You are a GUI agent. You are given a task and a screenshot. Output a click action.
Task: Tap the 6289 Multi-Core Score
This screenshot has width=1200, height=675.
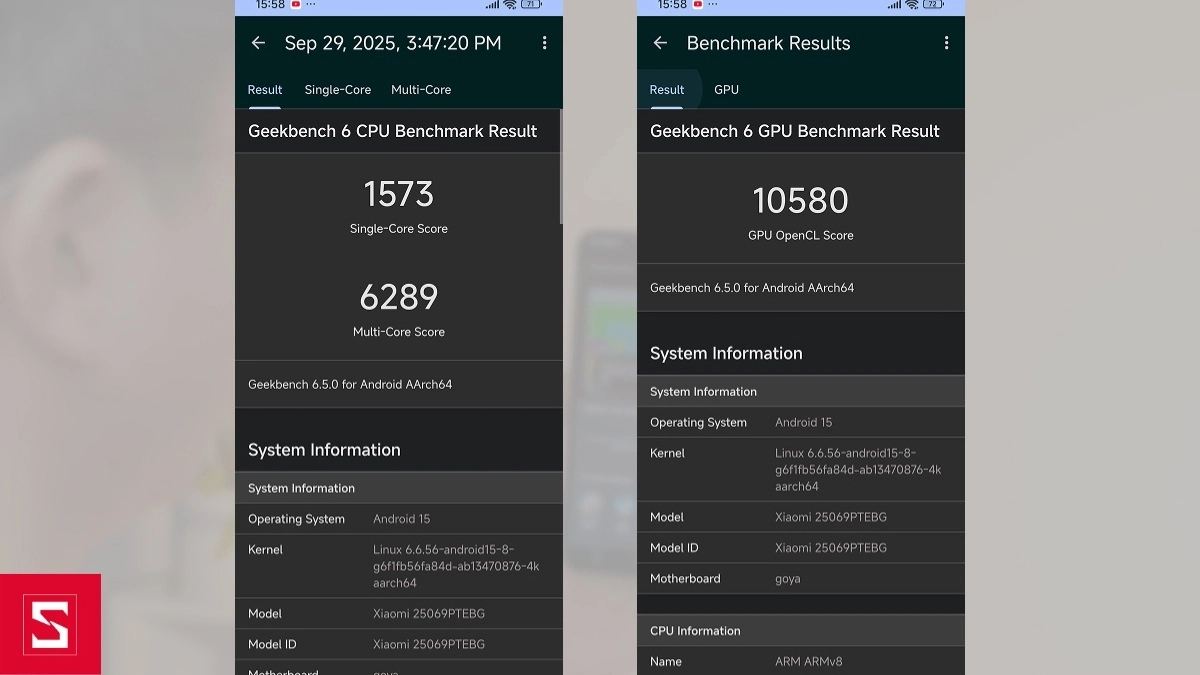pos(398,298)
